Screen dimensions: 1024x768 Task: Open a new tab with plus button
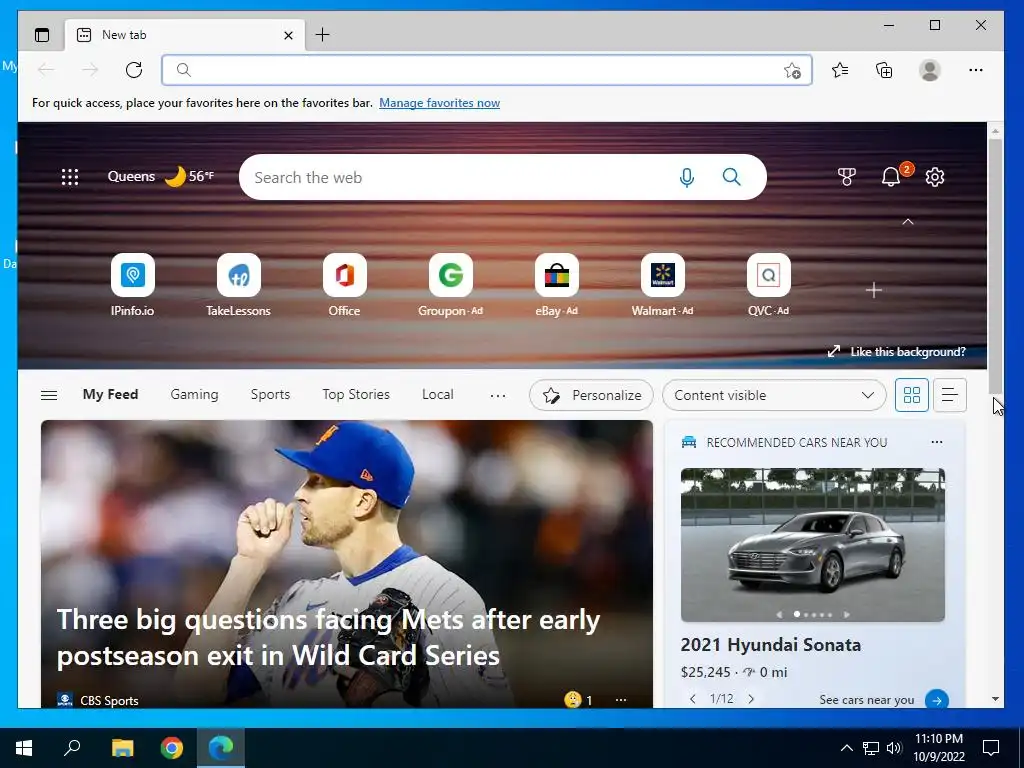pos(322,35)
